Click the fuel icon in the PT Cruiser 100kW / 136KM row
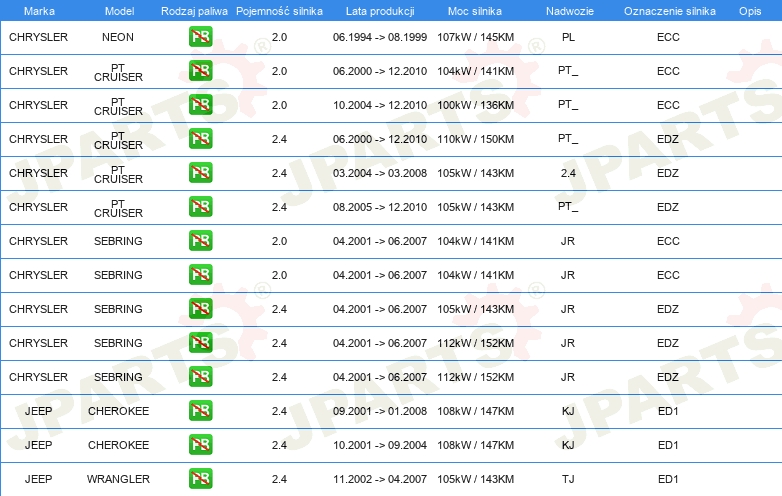Viewport: 782px width, 496px height. (200, 105)
